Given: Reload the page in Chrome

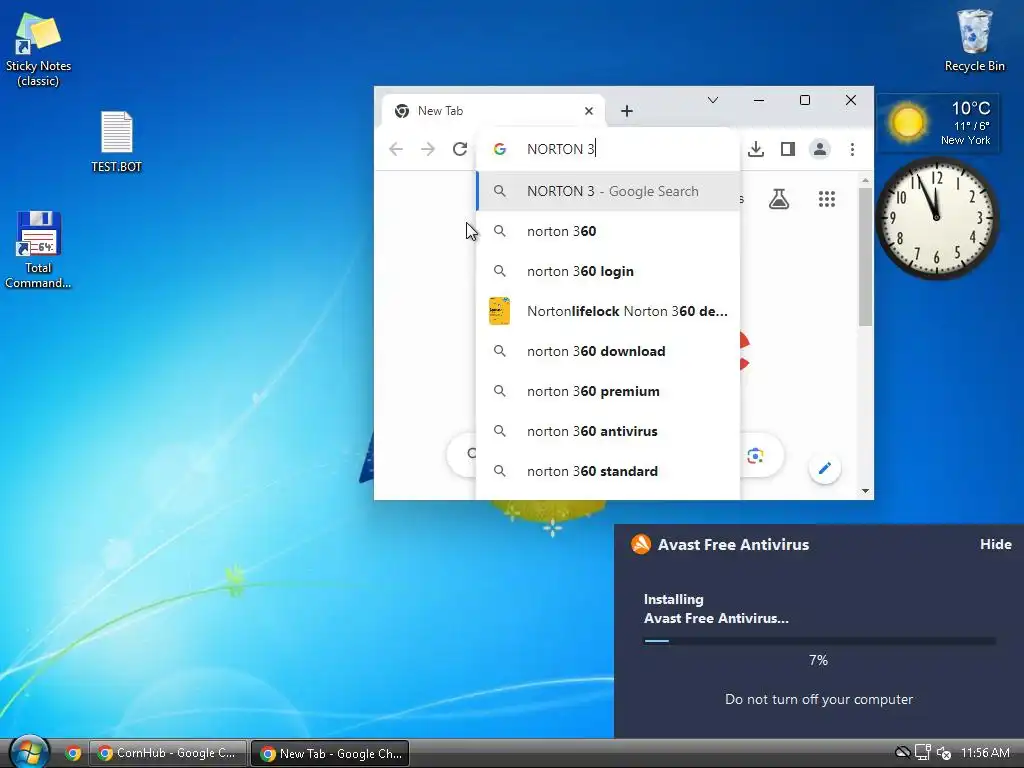Looking at the screenshot, I should tap(460, 149).
